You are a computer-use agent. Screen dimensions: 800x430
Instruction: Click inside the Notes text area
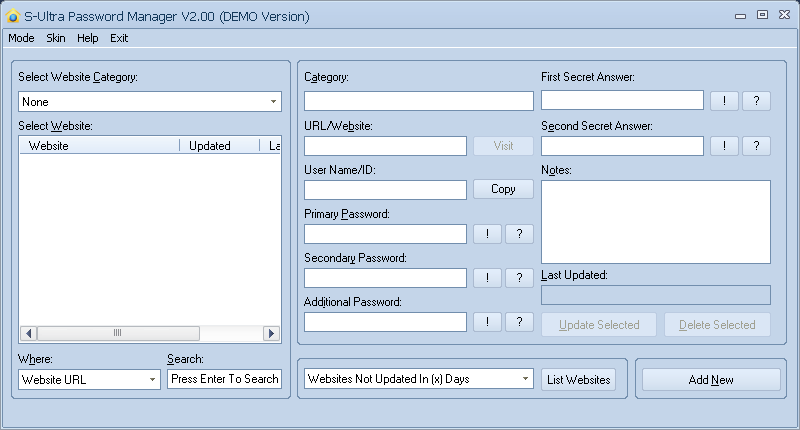(x=656, y=222)
